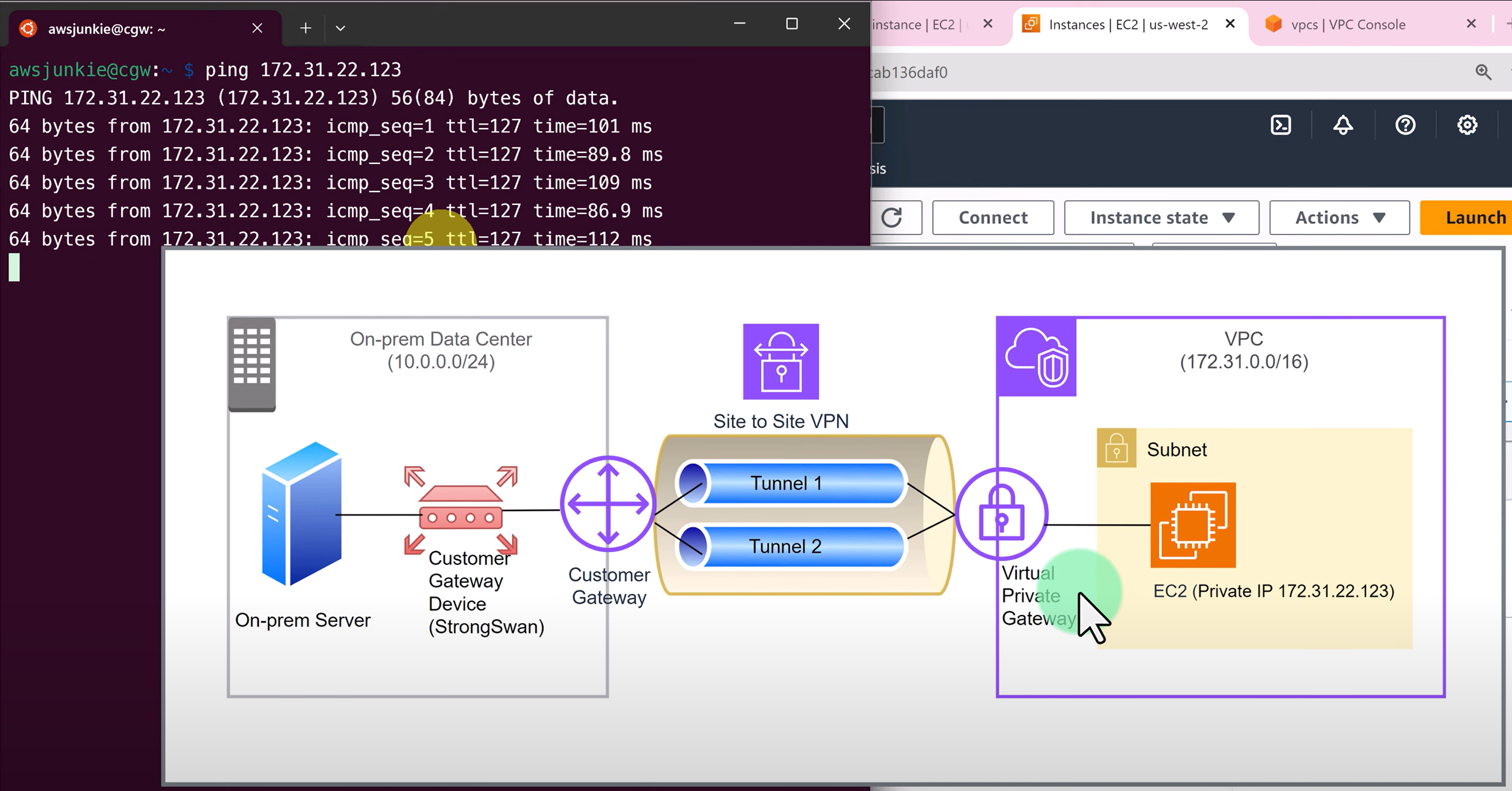Click the browser zoom magnifier icon
This screenshot has height=791, width=1512.
1483,72
